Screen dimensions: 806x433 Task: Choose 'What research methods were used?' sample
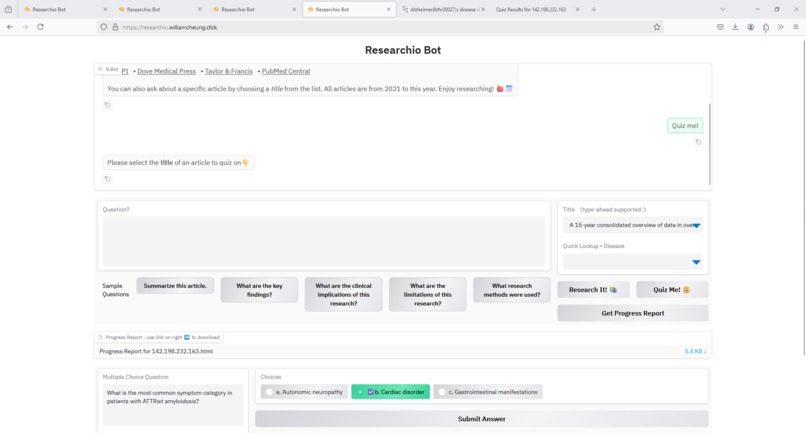pos(512,290)
